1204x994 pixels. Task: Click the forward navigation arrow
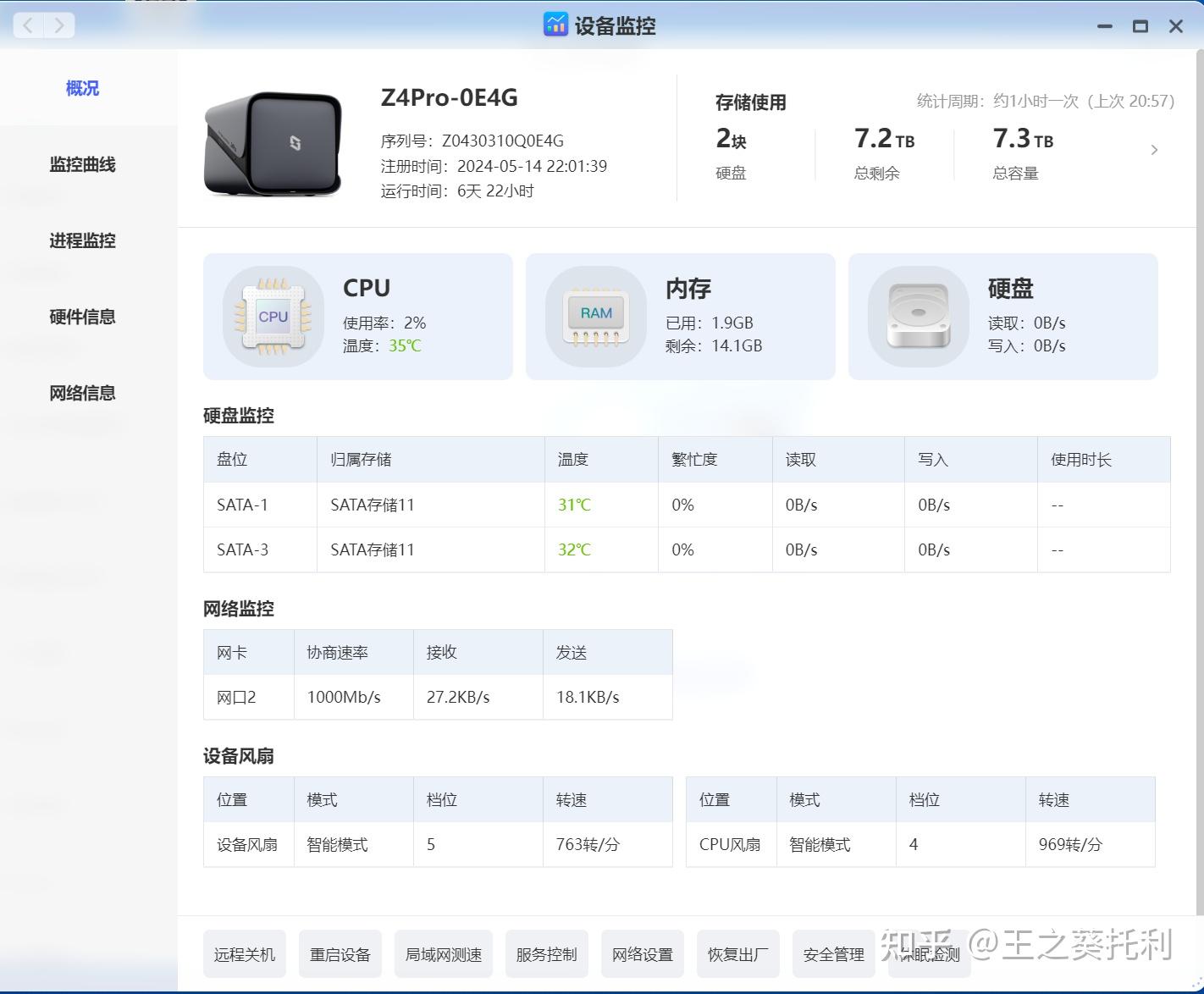coord(58,25)
